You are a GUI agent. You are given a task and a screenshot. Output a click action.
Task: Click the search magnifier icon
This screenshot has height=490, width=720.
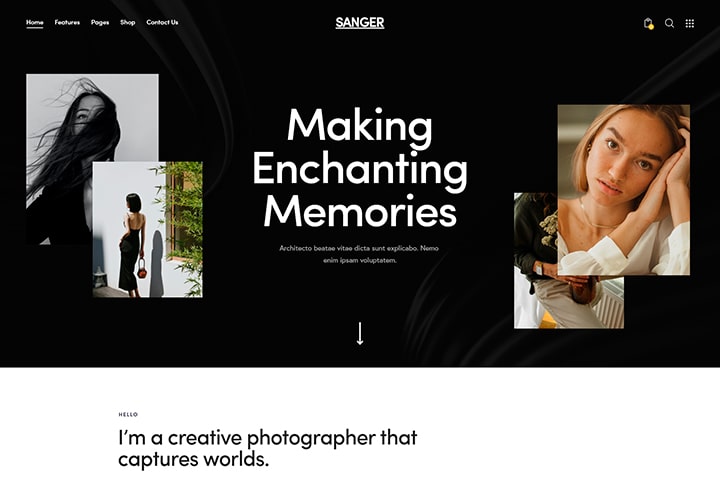669,23
